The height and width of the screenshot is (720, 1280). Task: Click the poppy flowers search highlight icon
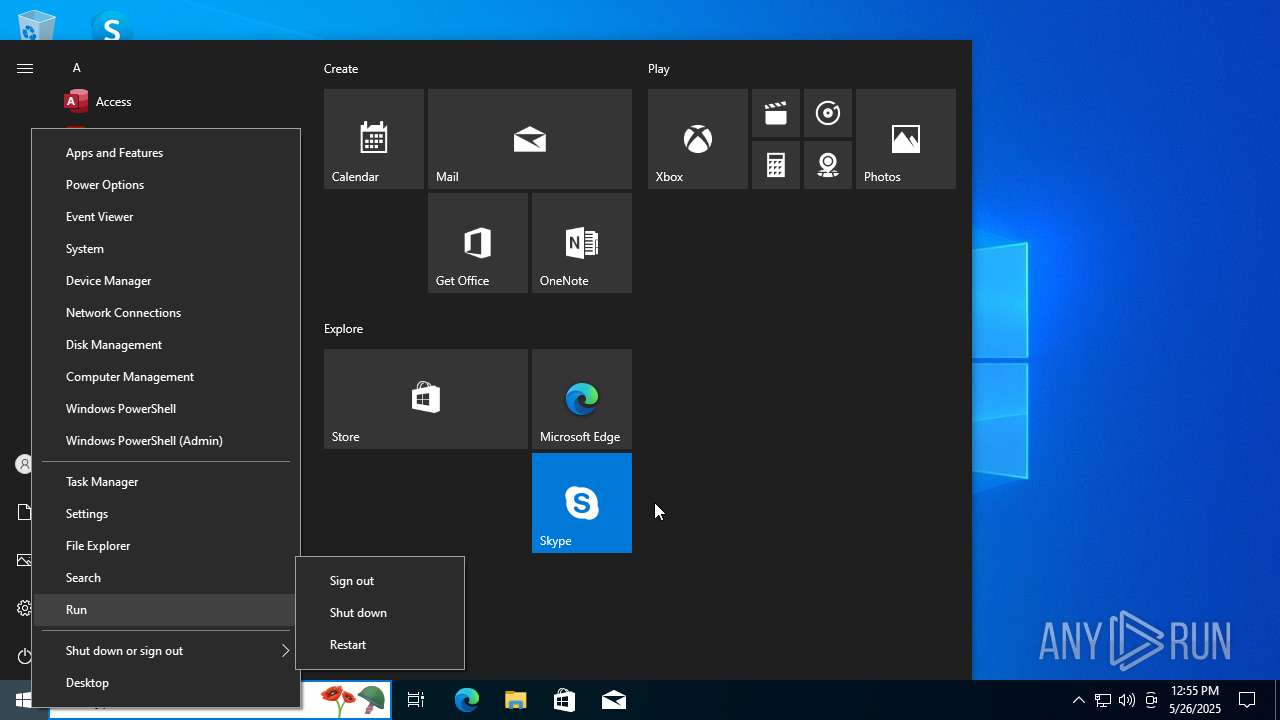345,700
